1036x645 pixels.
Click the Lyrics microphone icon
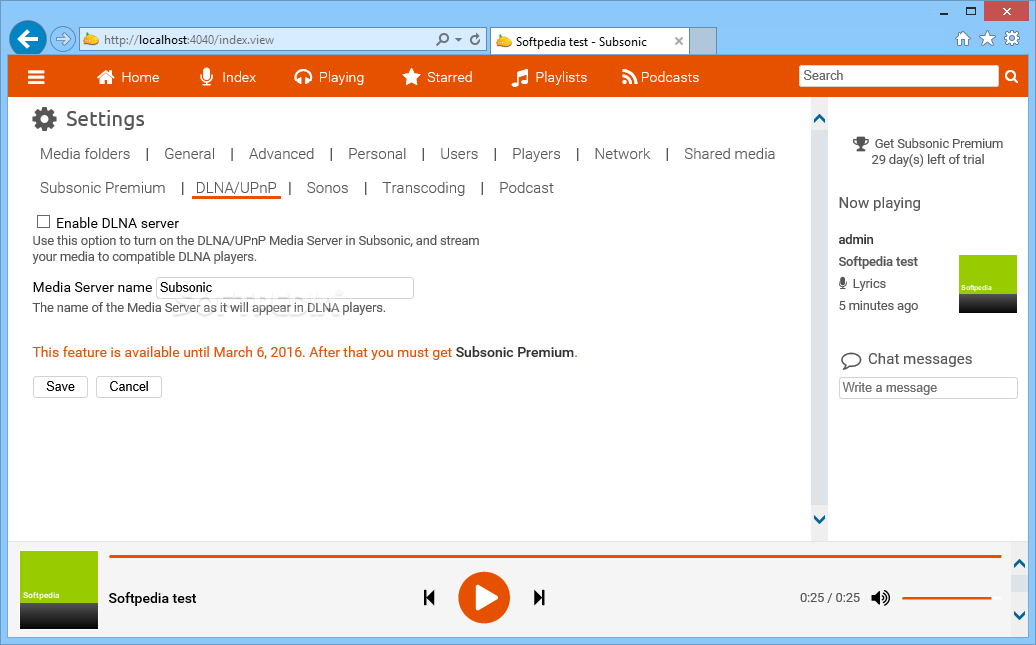pyautogui.click(x=842, y=284)
